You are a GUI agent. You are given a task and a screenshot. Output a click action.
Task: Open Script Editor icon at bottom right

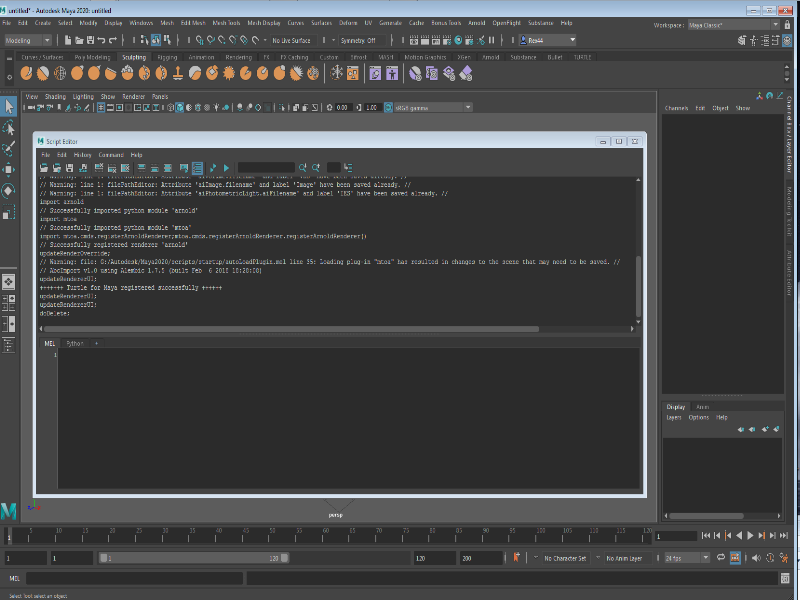[786, 578]
